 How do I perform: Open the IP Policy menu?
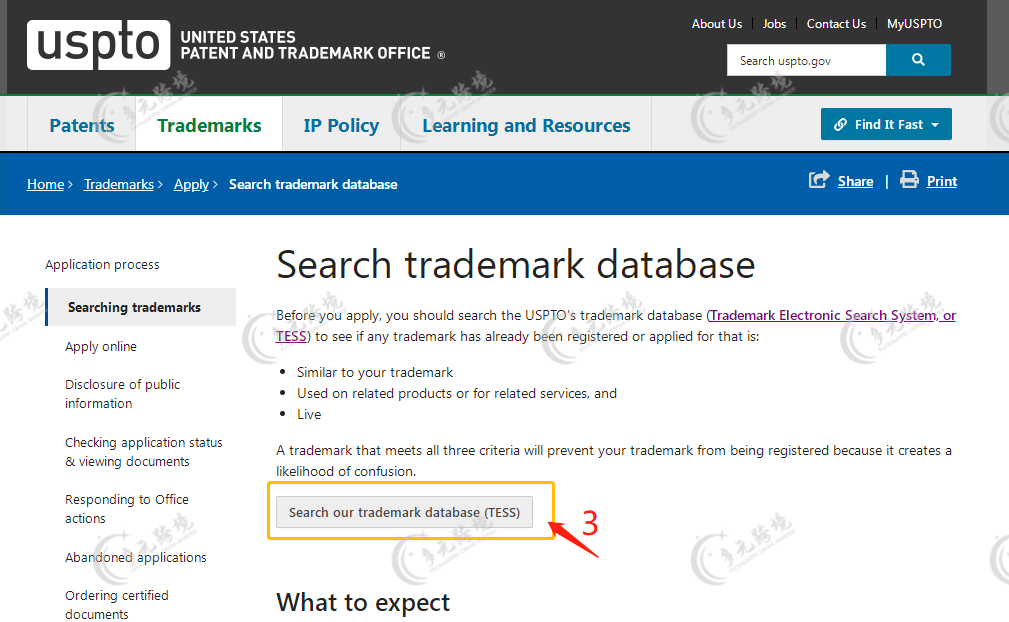341,125
